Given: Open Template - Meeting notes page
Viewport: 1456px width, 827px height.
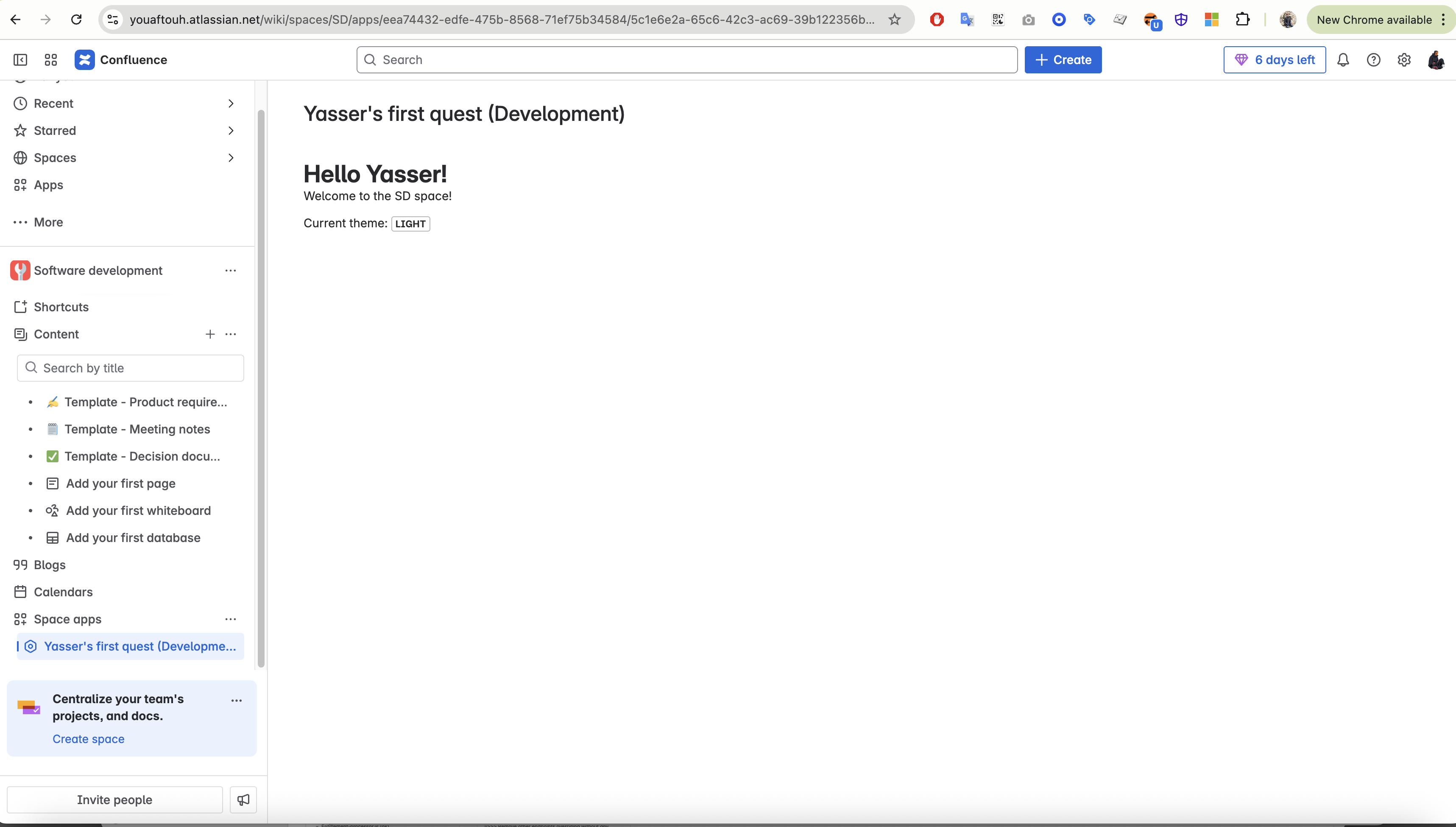Looking at the screenshot, I should [137, 429].
